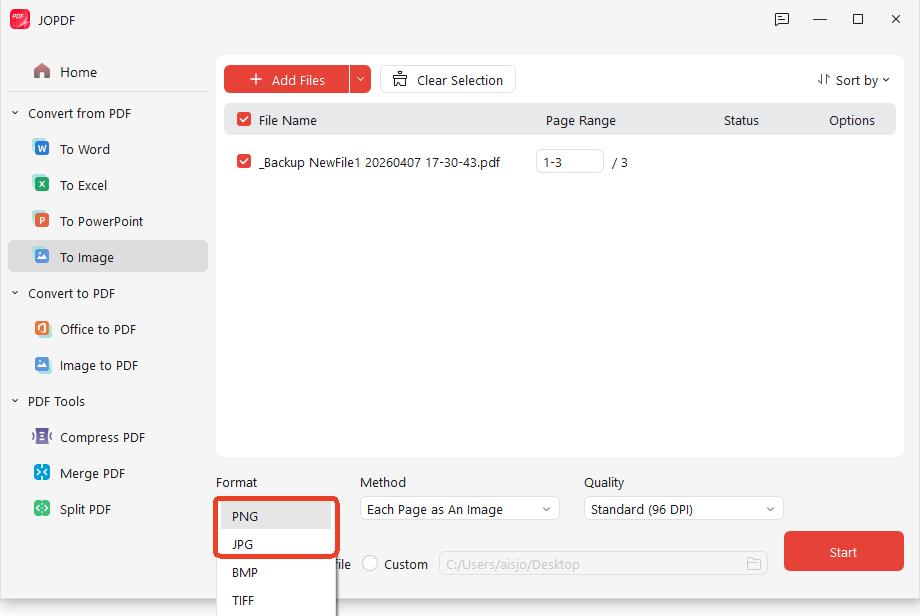This screenshot has width=920, height=616.
Task: Open Office to PDF tool icon
Action: [42, 329]
